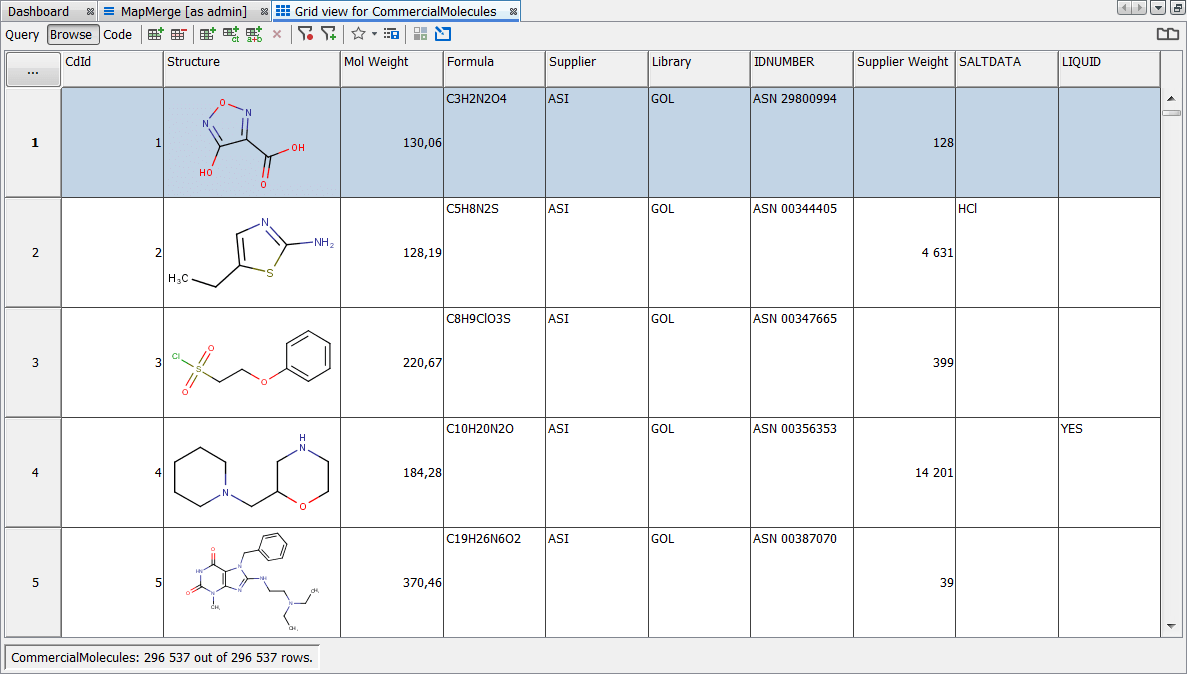Switch to Query mode

(21, 34)
